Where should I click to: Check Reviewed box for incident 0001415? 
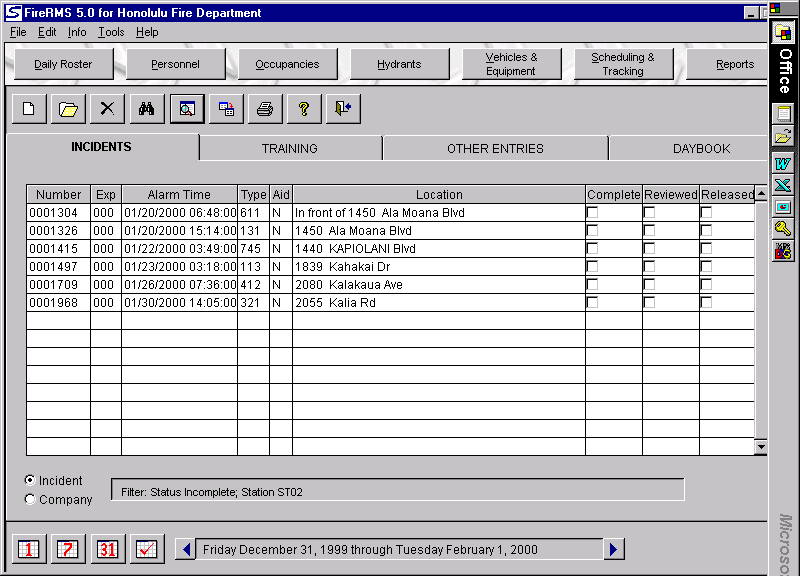click(649, 249)
